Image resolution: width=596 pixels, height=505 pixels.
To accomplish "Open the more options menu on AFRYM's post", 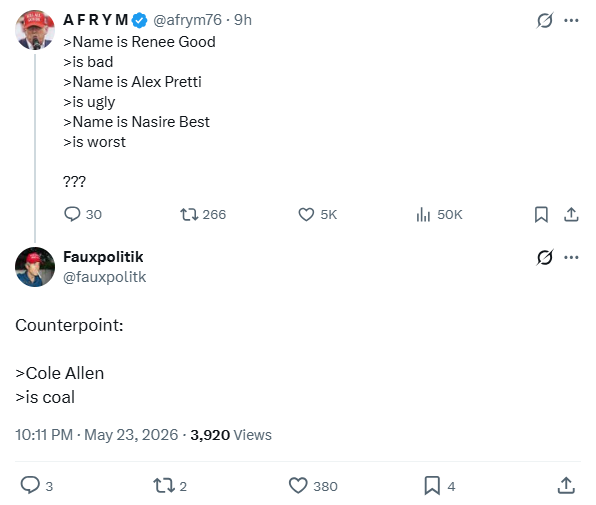I will [571, 20].
